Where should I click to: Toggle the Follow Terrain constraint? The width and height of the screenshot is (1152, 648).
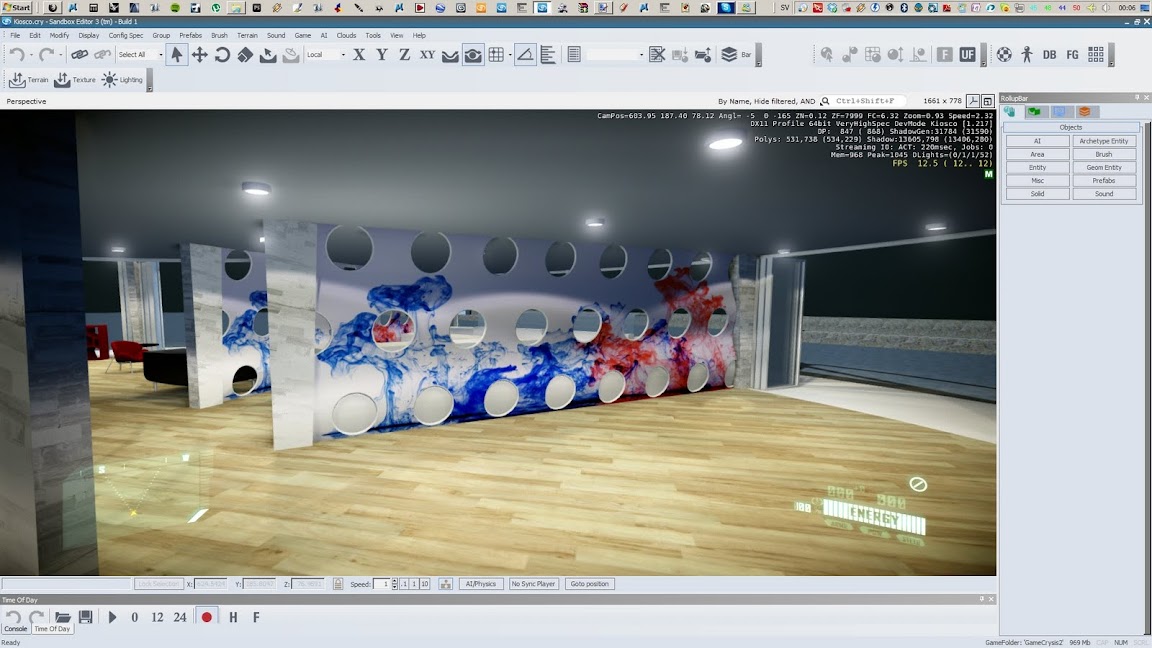450,54
